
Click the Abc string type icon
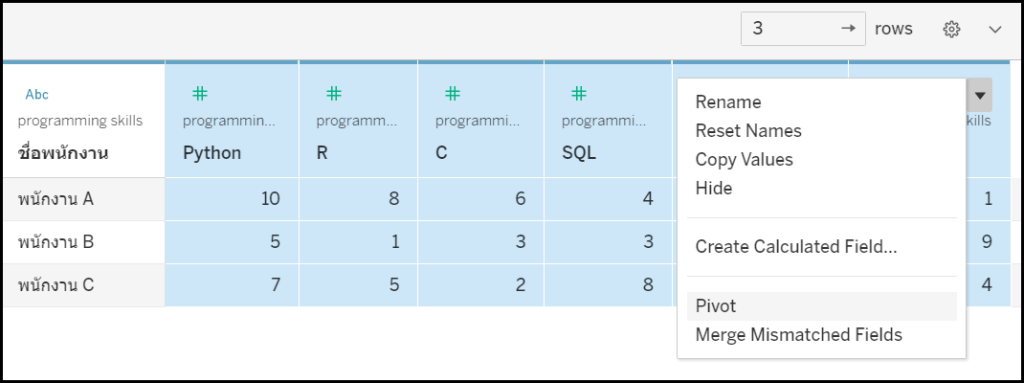[x=37, y=95]
